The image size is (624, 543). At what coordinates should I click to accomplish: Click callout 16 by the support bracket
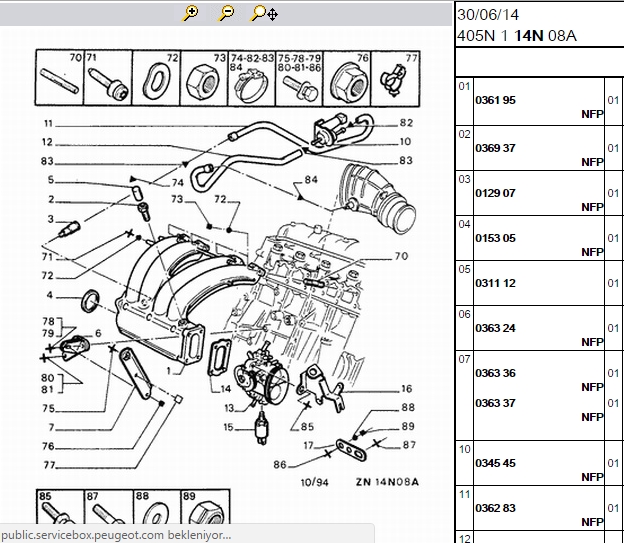tap(407, 389)
